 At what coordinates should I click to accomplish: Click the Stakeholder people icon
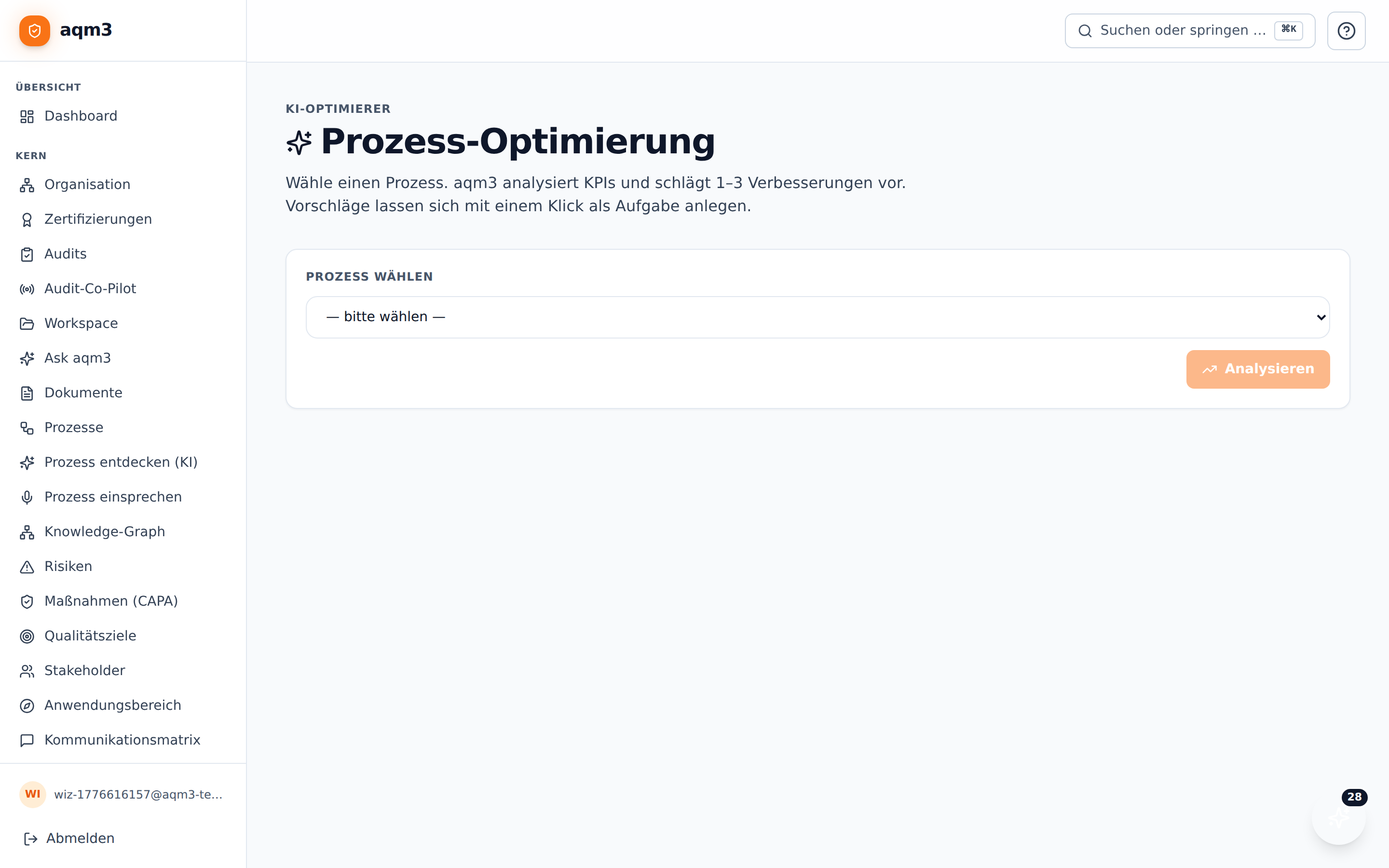[x=27, y=671]
